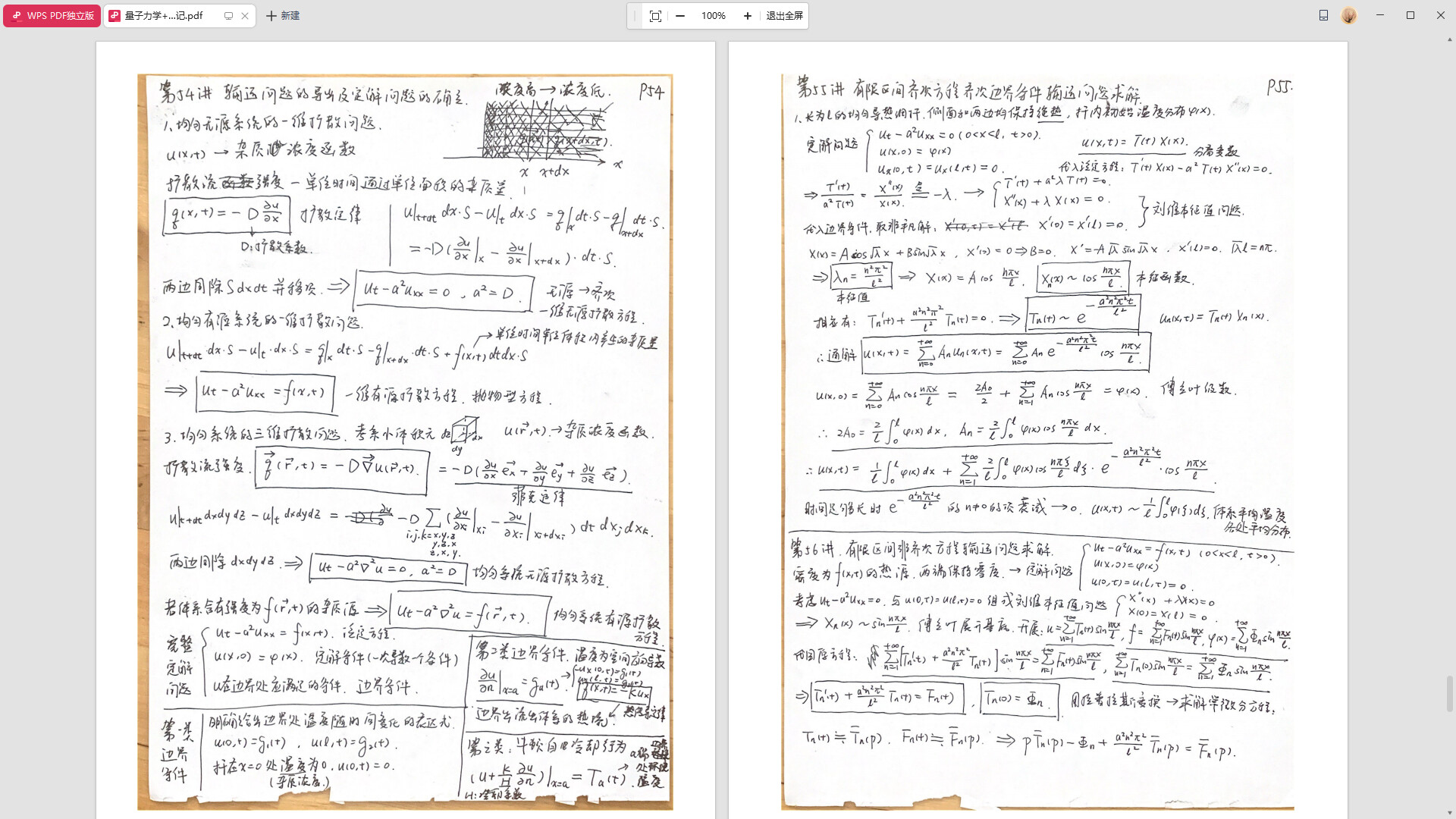The width and height of the screenshot is (1456, 819).
Task: Open the user profile avatar
Action: [1348, 15]
